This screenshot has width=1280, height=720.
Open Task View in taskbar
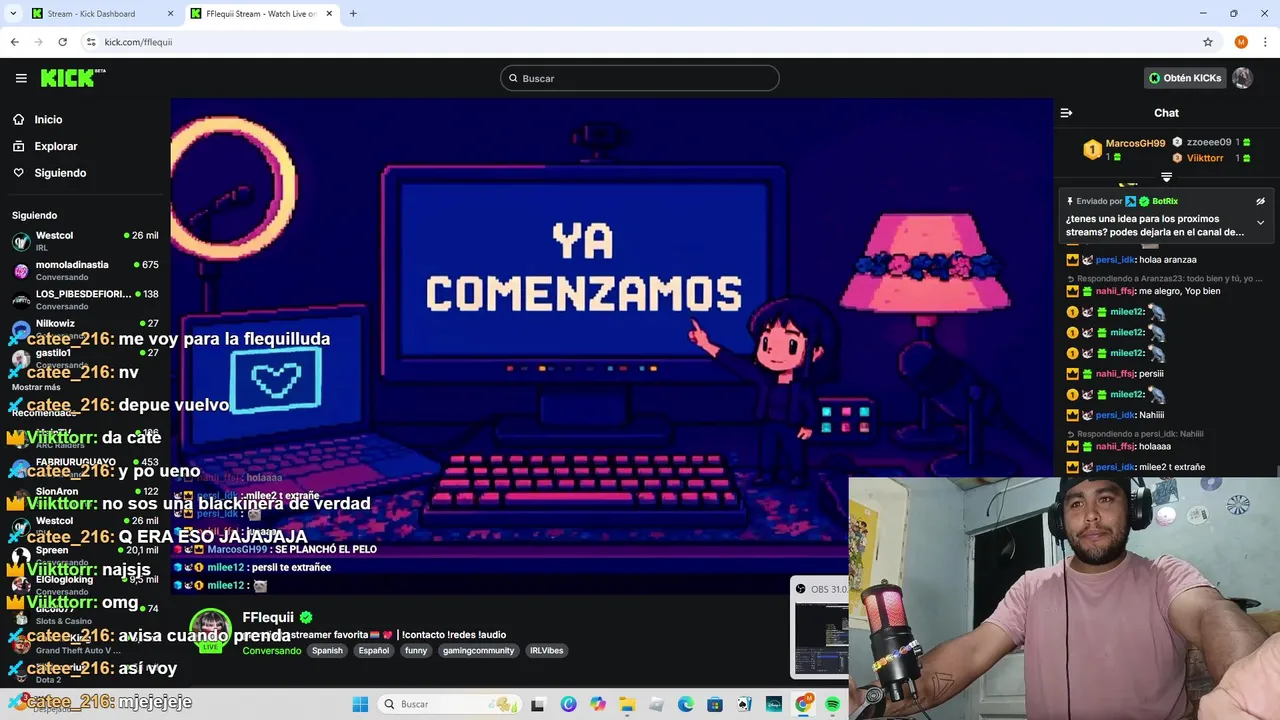click(538, 704)
